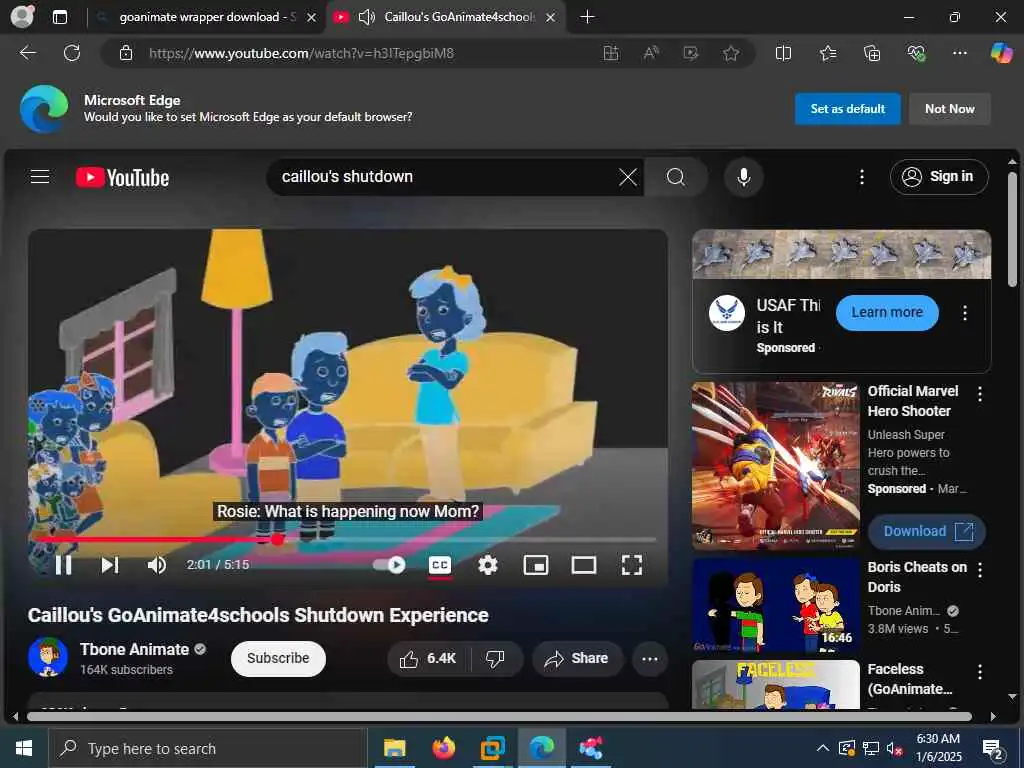Go to the YouTube home logo
Viewport: 1024px width, 768px height.
click(122, 178)
